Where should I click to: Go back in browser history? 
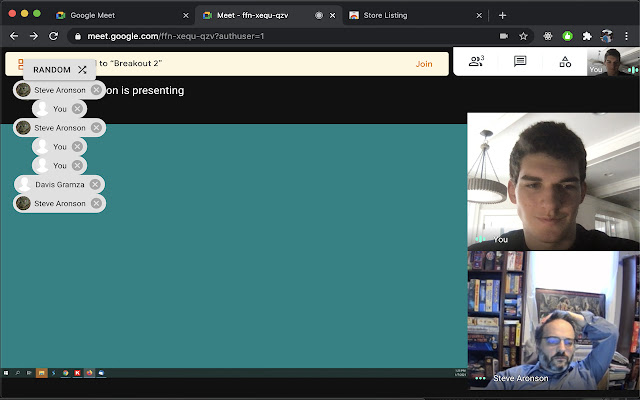pos(14,36)
